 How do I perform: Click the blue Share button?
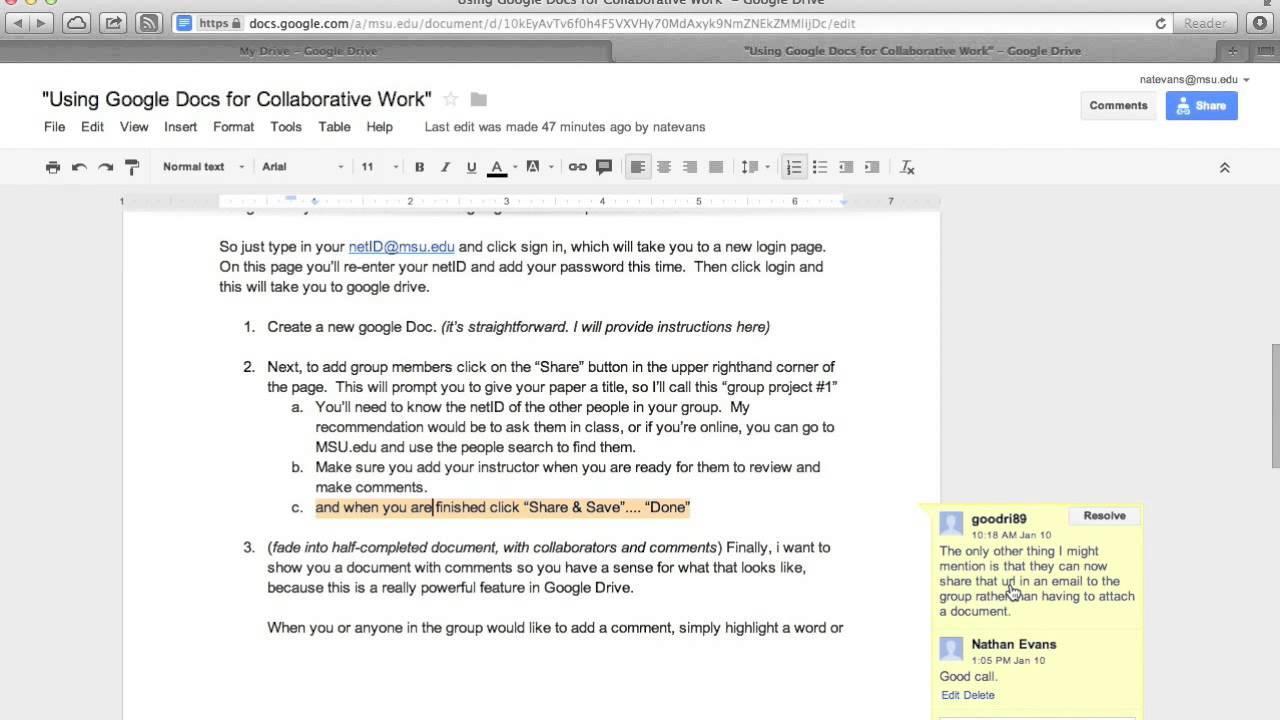[x=1201, y=105]
